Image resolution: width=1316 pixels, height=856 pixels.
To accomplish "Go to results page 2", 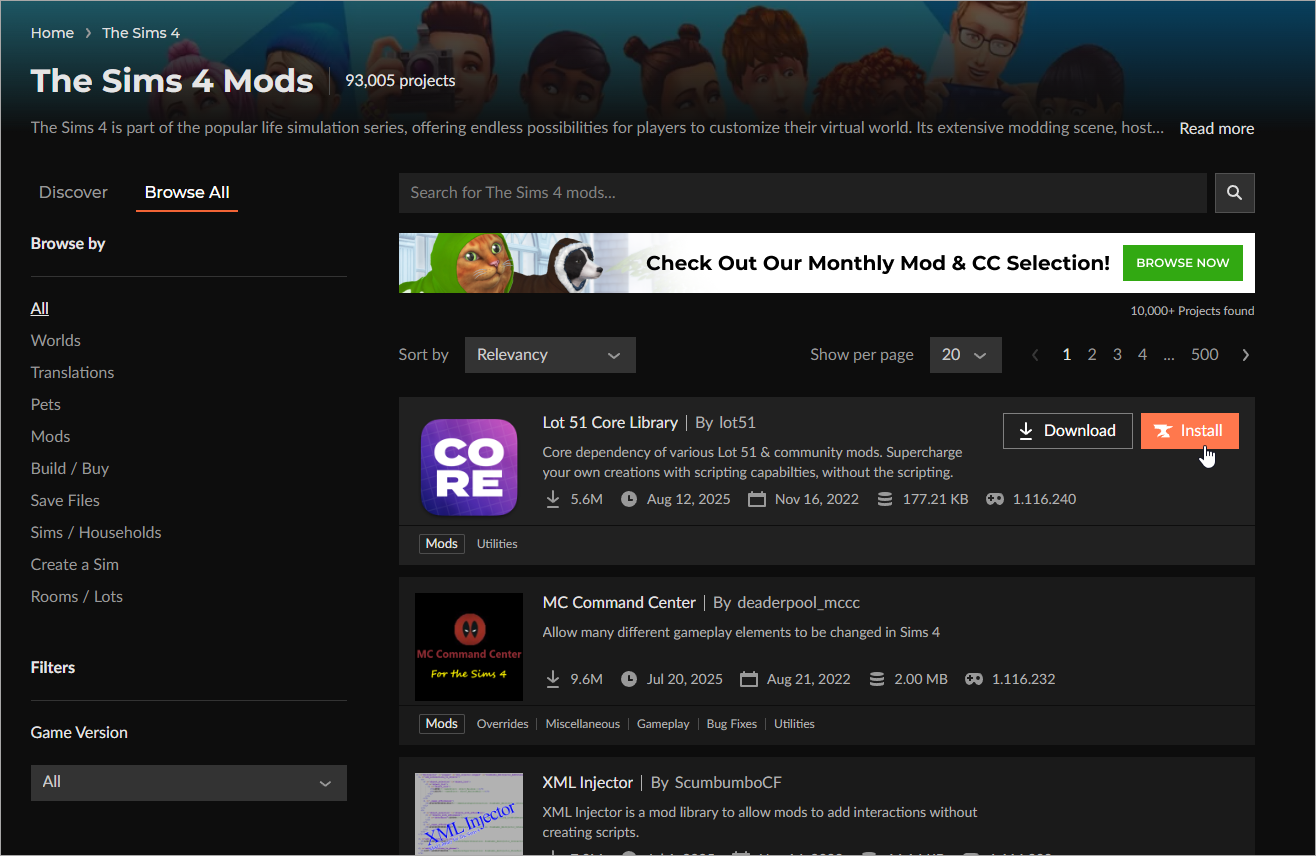I will coord(1092,355).
